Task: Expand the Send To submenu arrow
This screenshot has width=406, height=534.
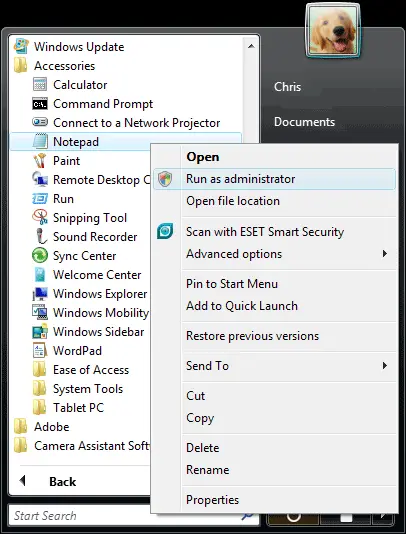Action: click(x=385, y=366)
